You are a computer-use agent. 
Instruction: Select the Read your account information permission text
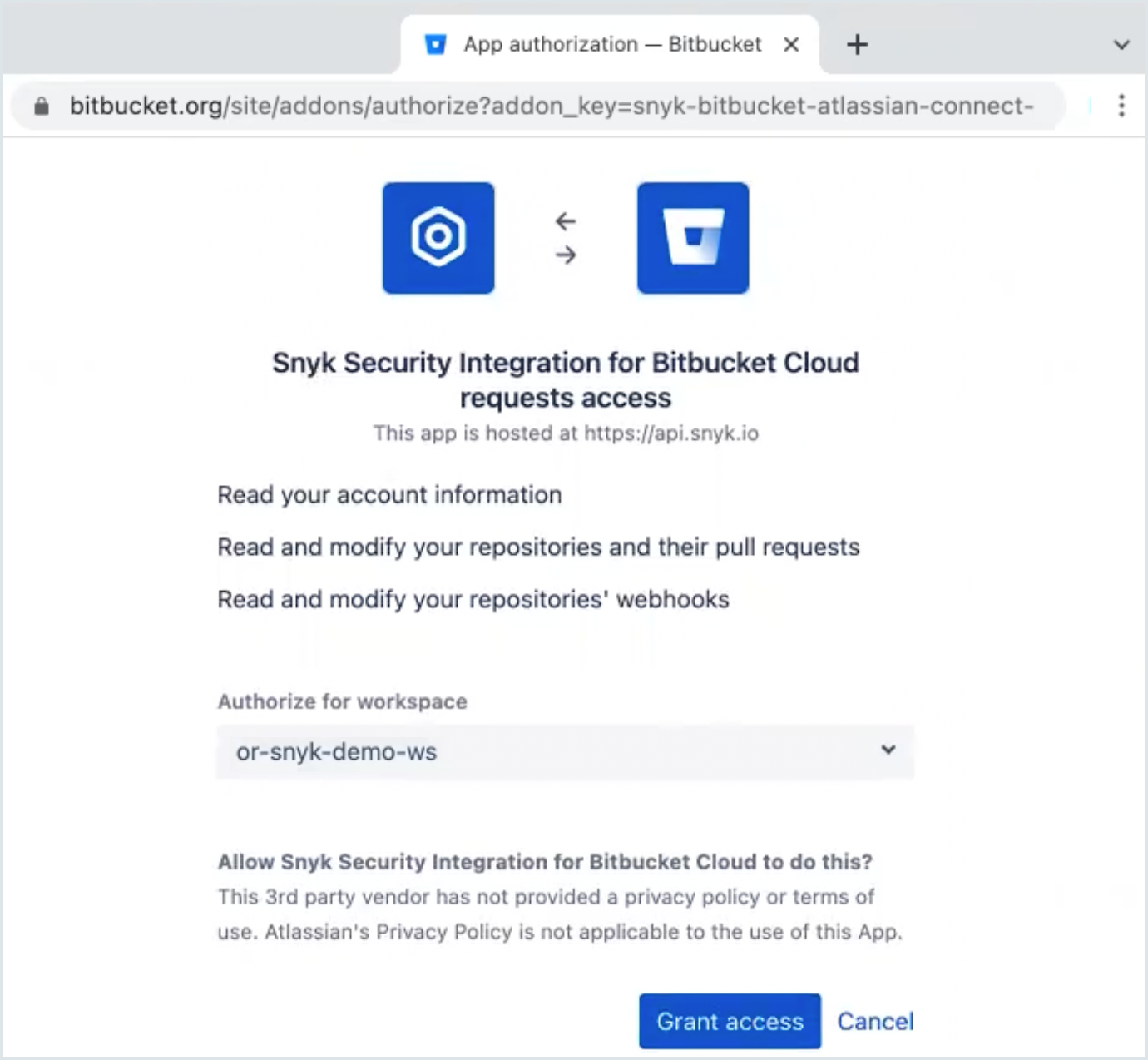click(388, 495)
